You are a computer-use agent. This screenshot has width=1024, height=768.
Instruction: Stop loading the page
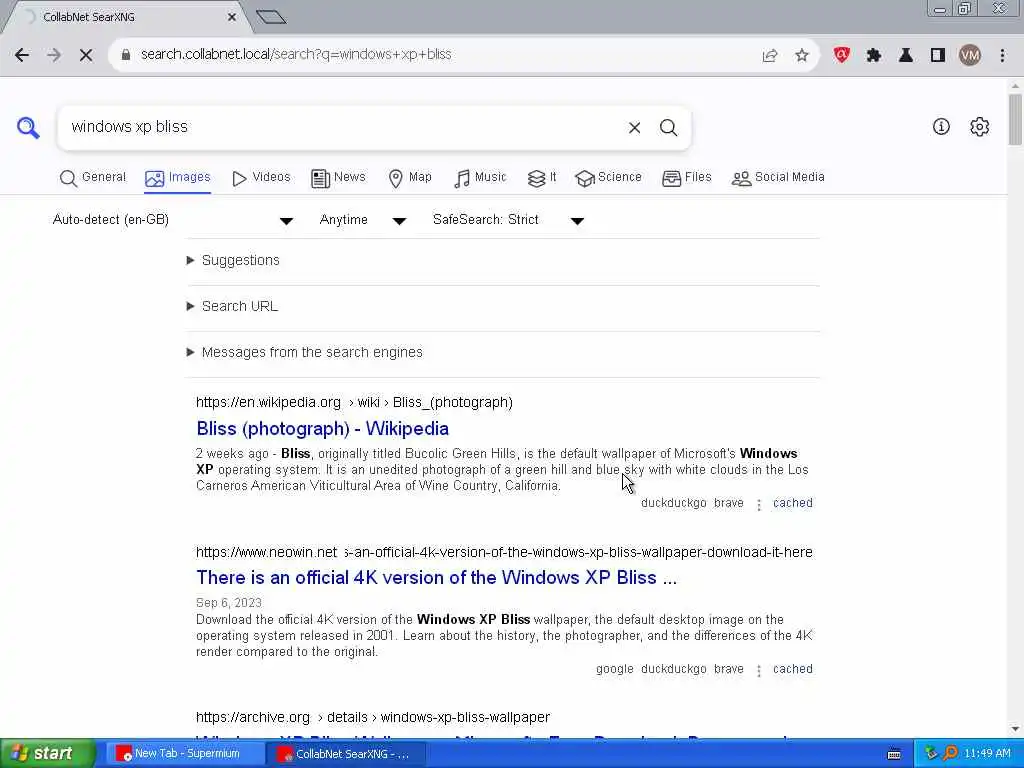click(86, 55)
